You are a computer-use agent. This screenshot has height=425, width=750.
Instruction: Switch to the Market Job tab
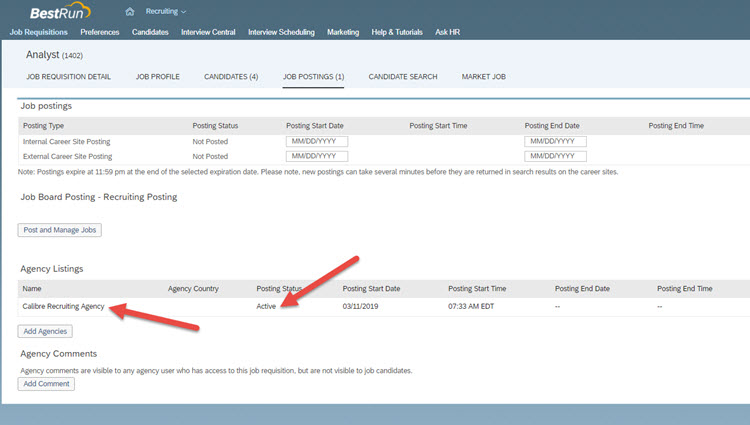484,76
